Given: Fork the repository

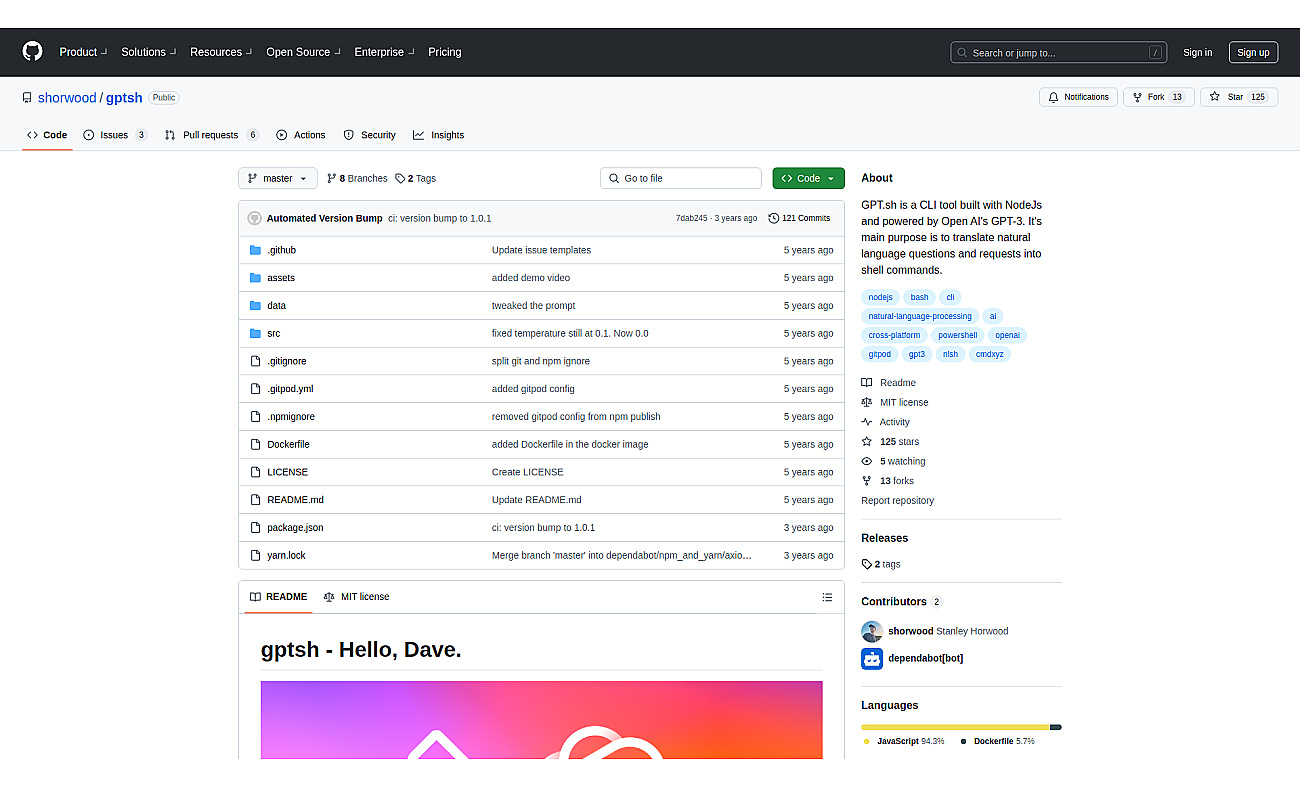Looking at the screenshot, I should (x=1158, y=97).
